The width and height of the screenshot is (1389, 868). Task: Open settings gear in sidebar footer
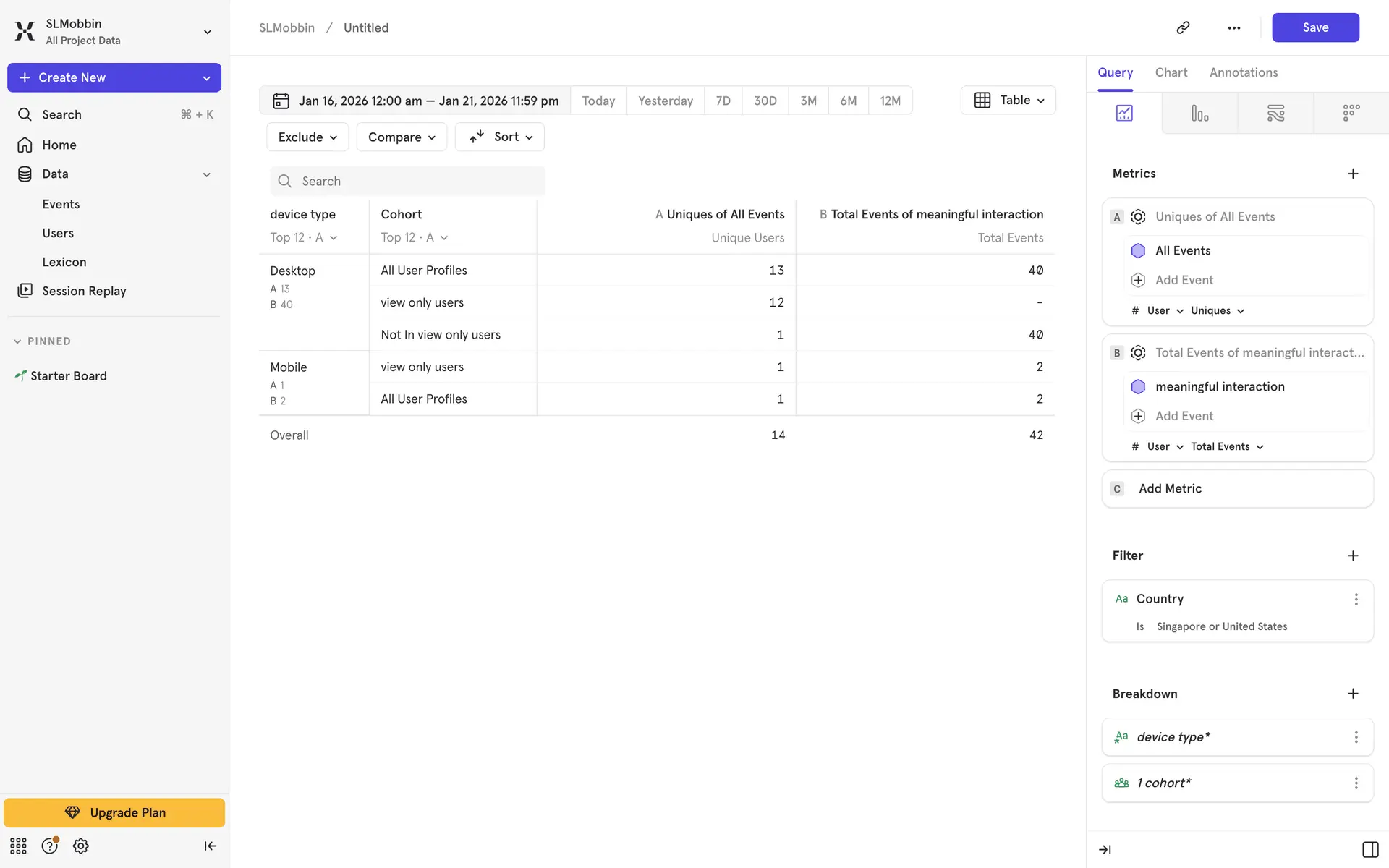(81, 846)
